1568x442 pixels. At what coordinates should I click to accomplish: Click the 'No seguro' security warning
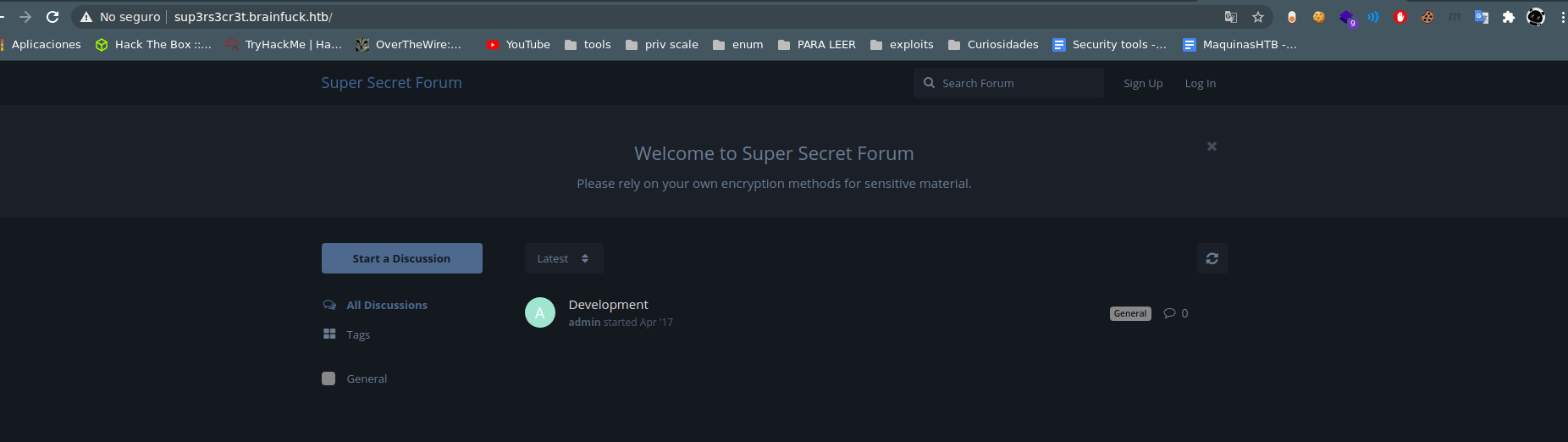pyautogui.click(x=120, y=17)
